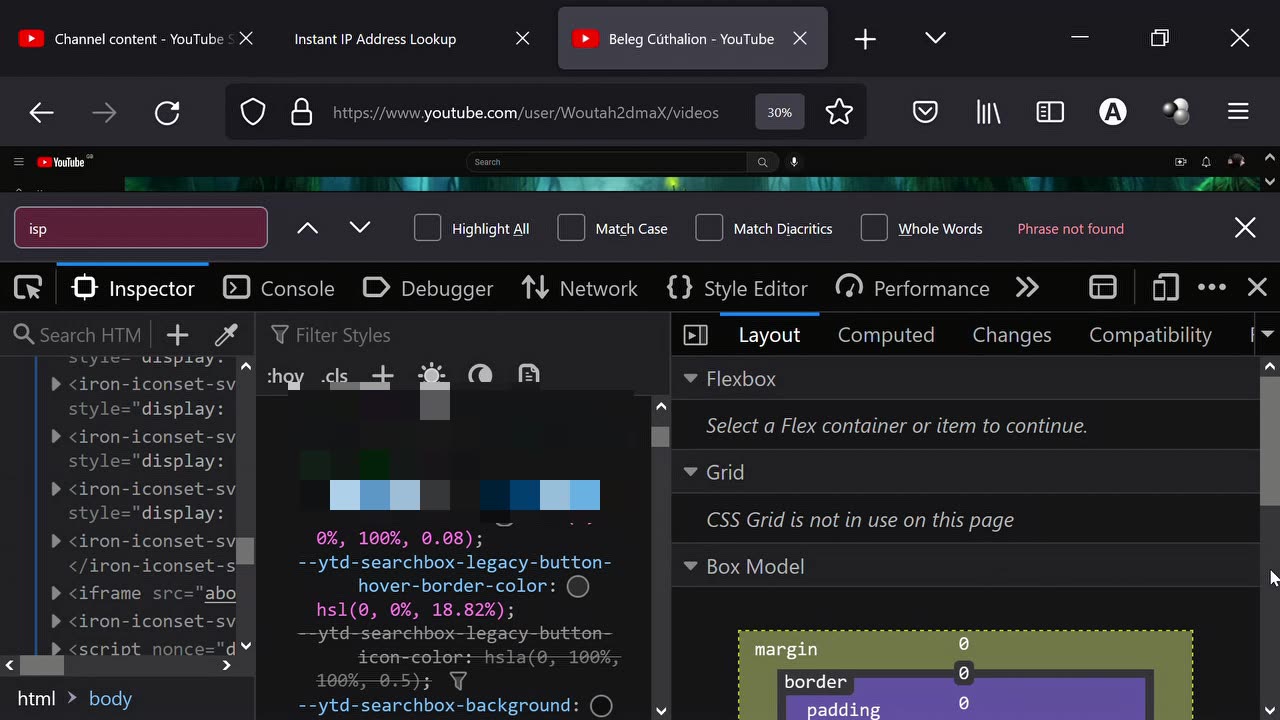This screenshot has width=1280, height=720.
Task: View site security via padlock icon
Action: click(301, 112)
